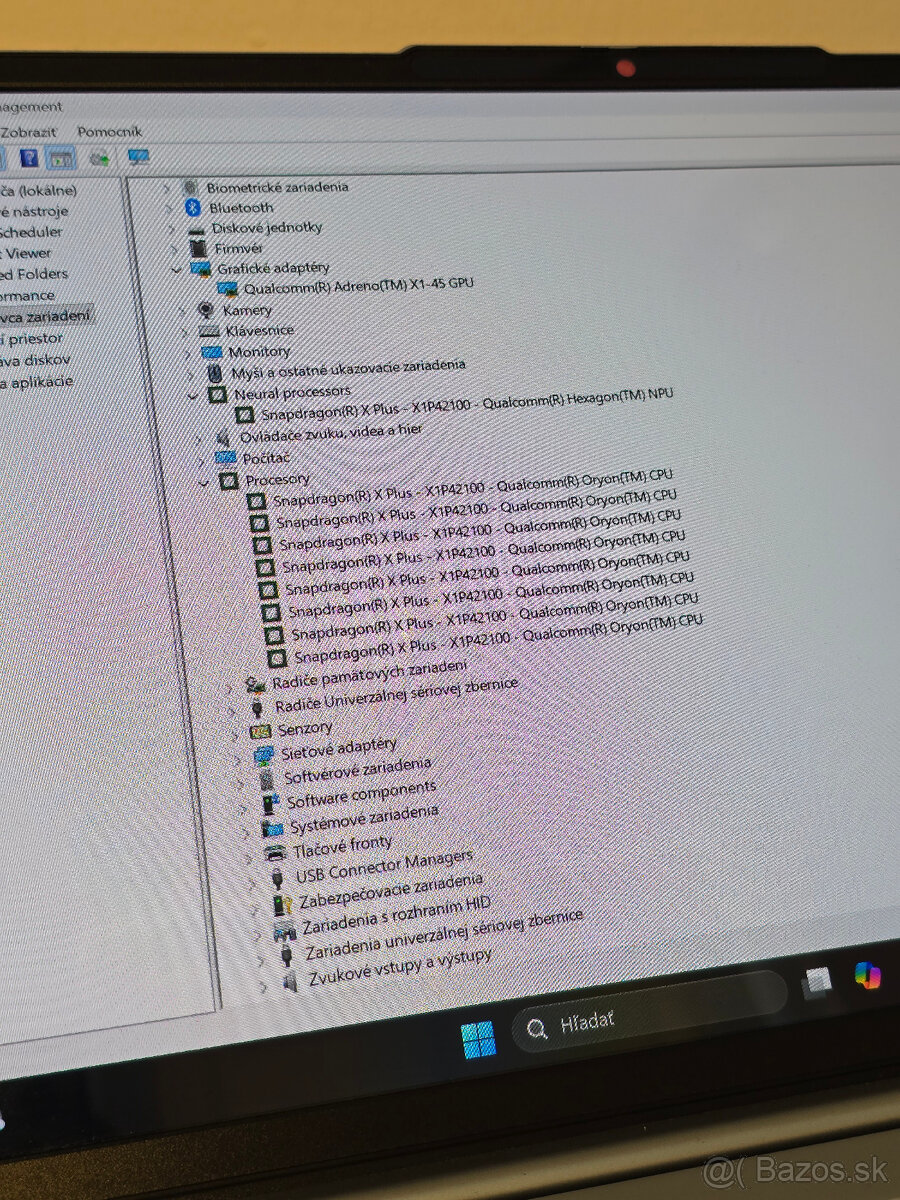The height and width of the screenshot is (1200, 900).
Task: Click the Sieťové adaptéry network icon
Action: [x=264, y=754]
